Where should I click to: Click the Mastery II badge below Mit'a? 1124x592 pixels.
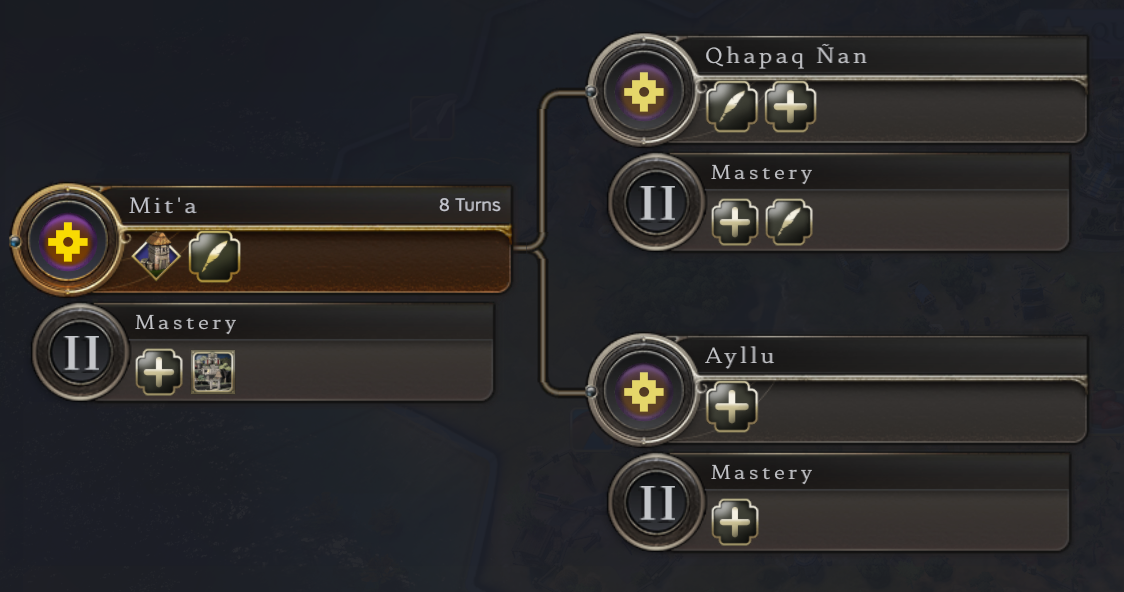pyautogui.click(x=81, y=353)
